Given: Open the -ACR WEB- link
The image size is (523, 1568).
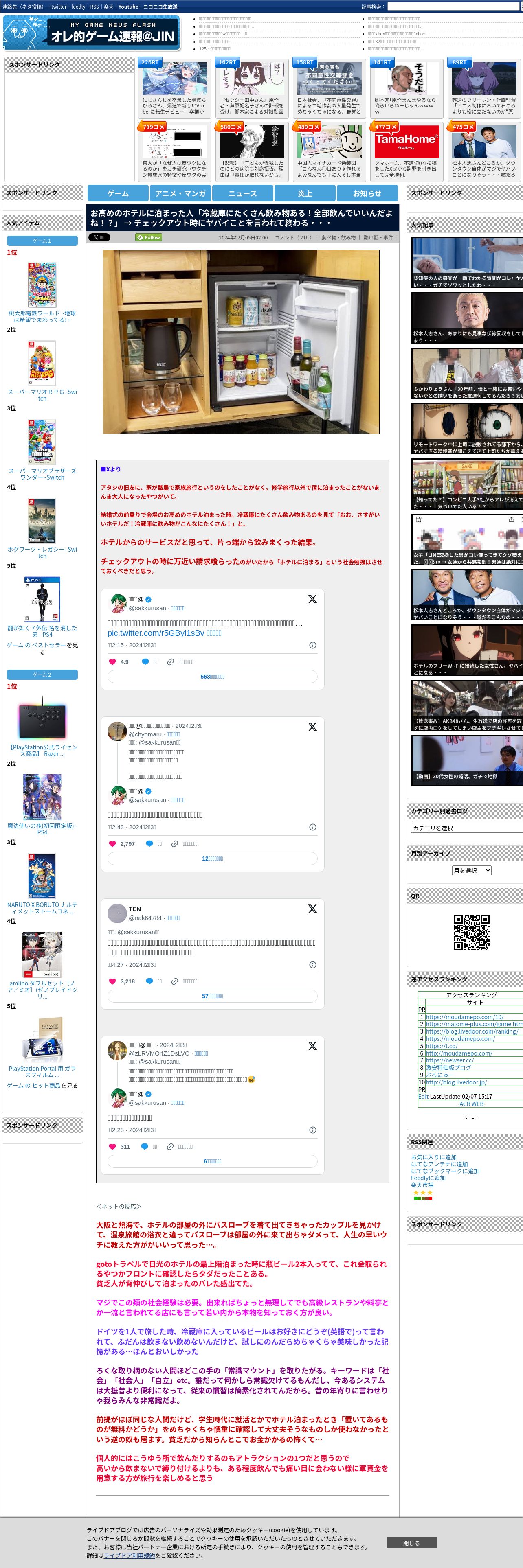Looking at the screenshot, I should pos(472,1104).
